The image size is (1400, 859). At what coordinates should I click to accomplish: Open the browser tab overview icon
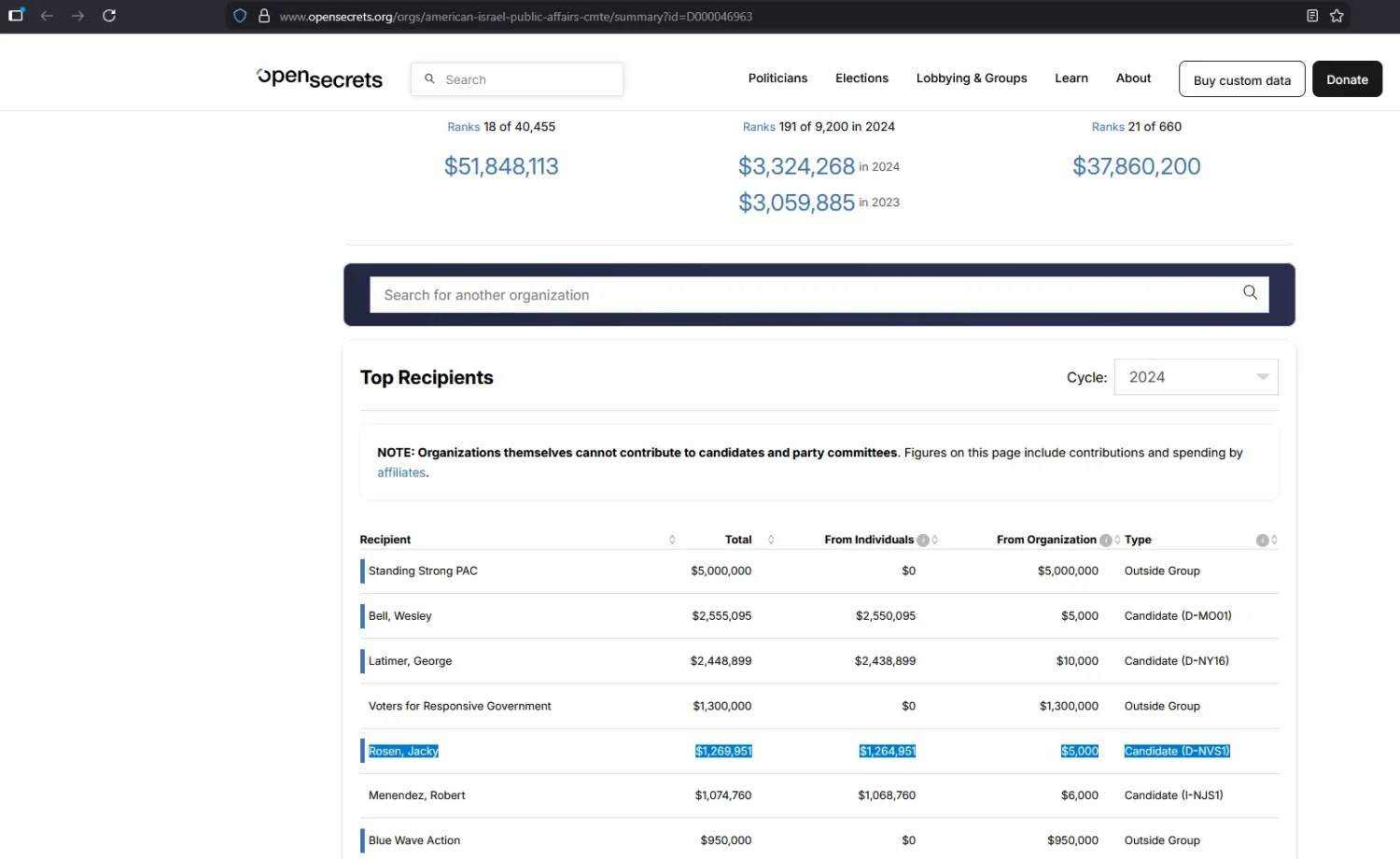point(16,16)
